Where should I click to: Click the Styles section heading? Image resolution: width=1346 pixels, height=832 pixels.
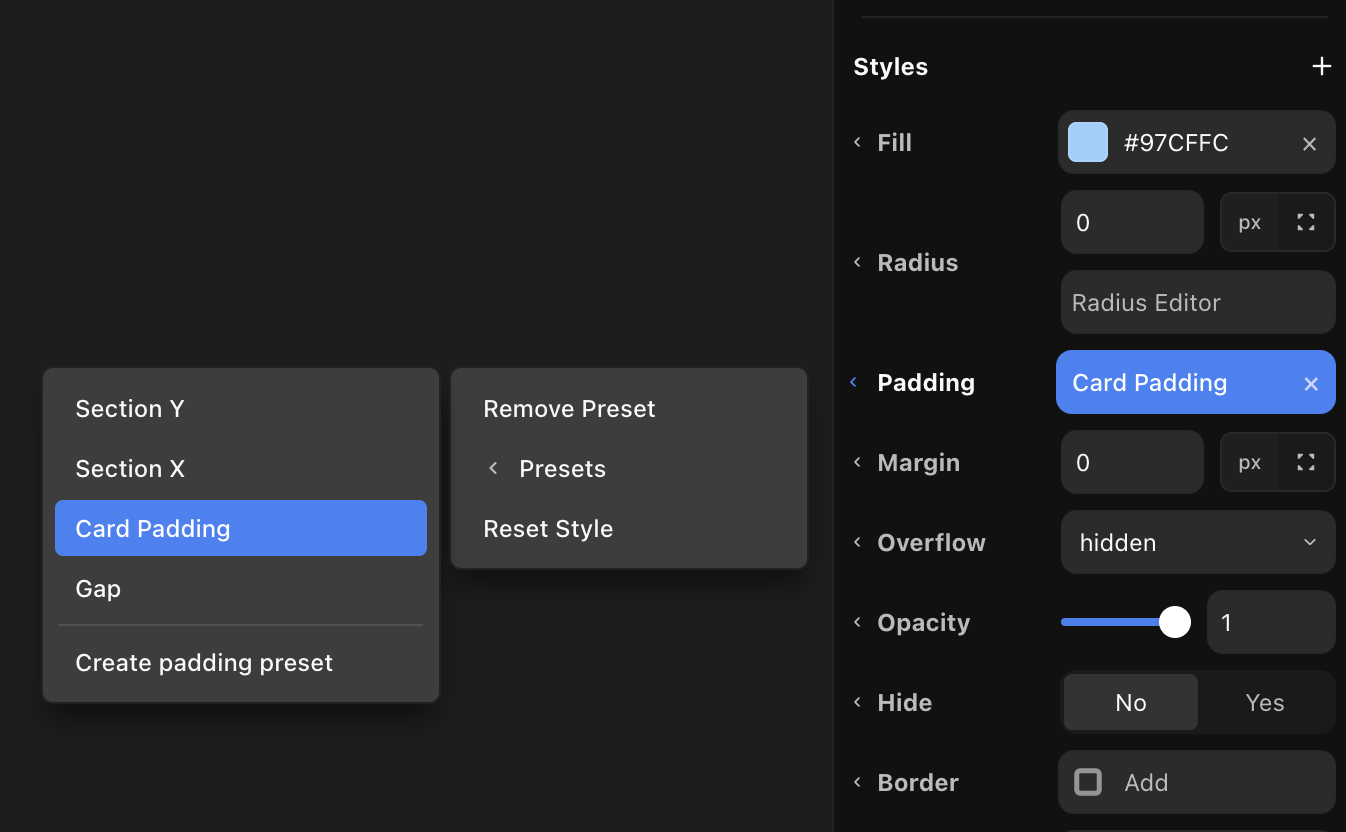click(x=890, y=67)
